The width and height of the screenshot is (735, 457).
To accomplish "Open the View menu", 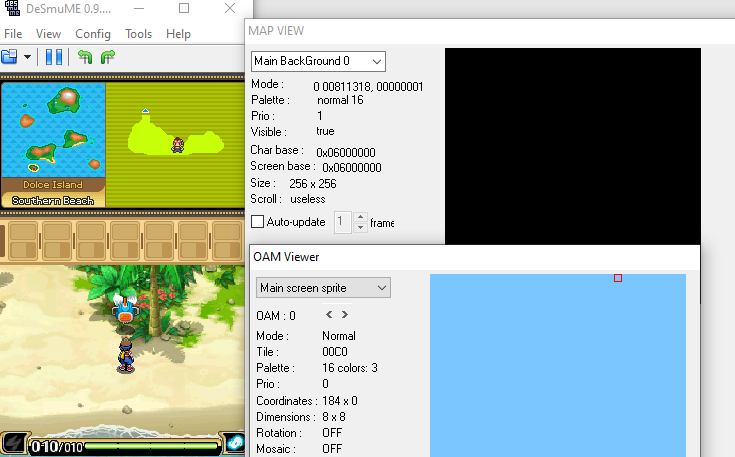I will [48, 34].
